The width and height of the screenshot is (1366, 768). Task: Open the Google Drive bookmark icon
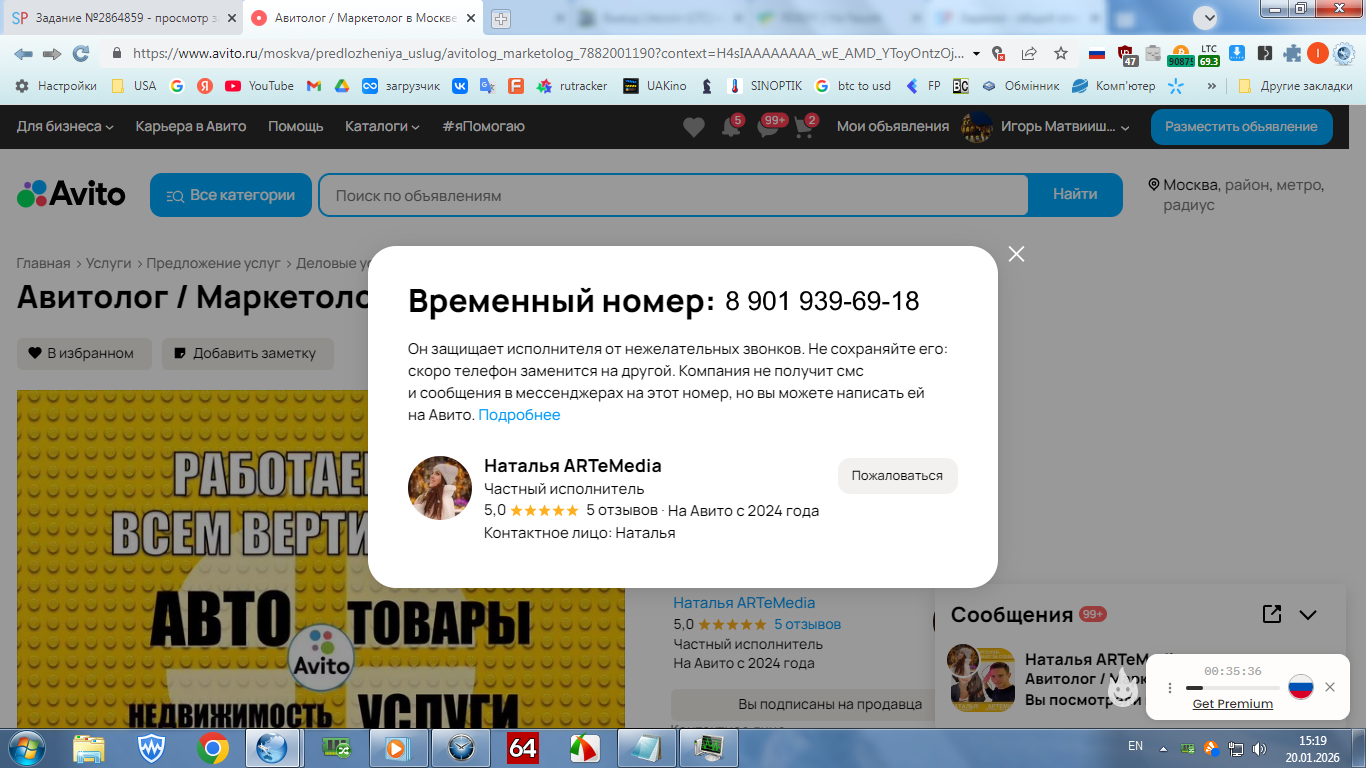coord(341,86)
